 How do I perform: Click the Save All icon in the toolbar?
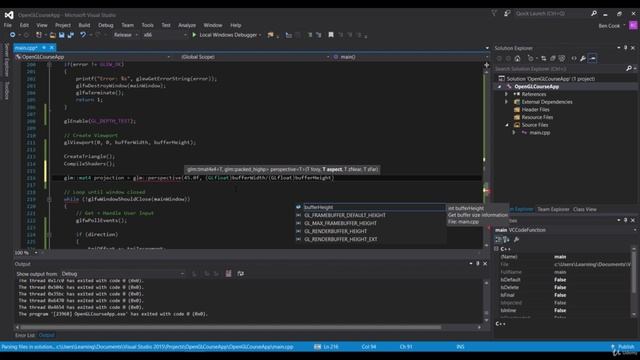click(71, 35)
